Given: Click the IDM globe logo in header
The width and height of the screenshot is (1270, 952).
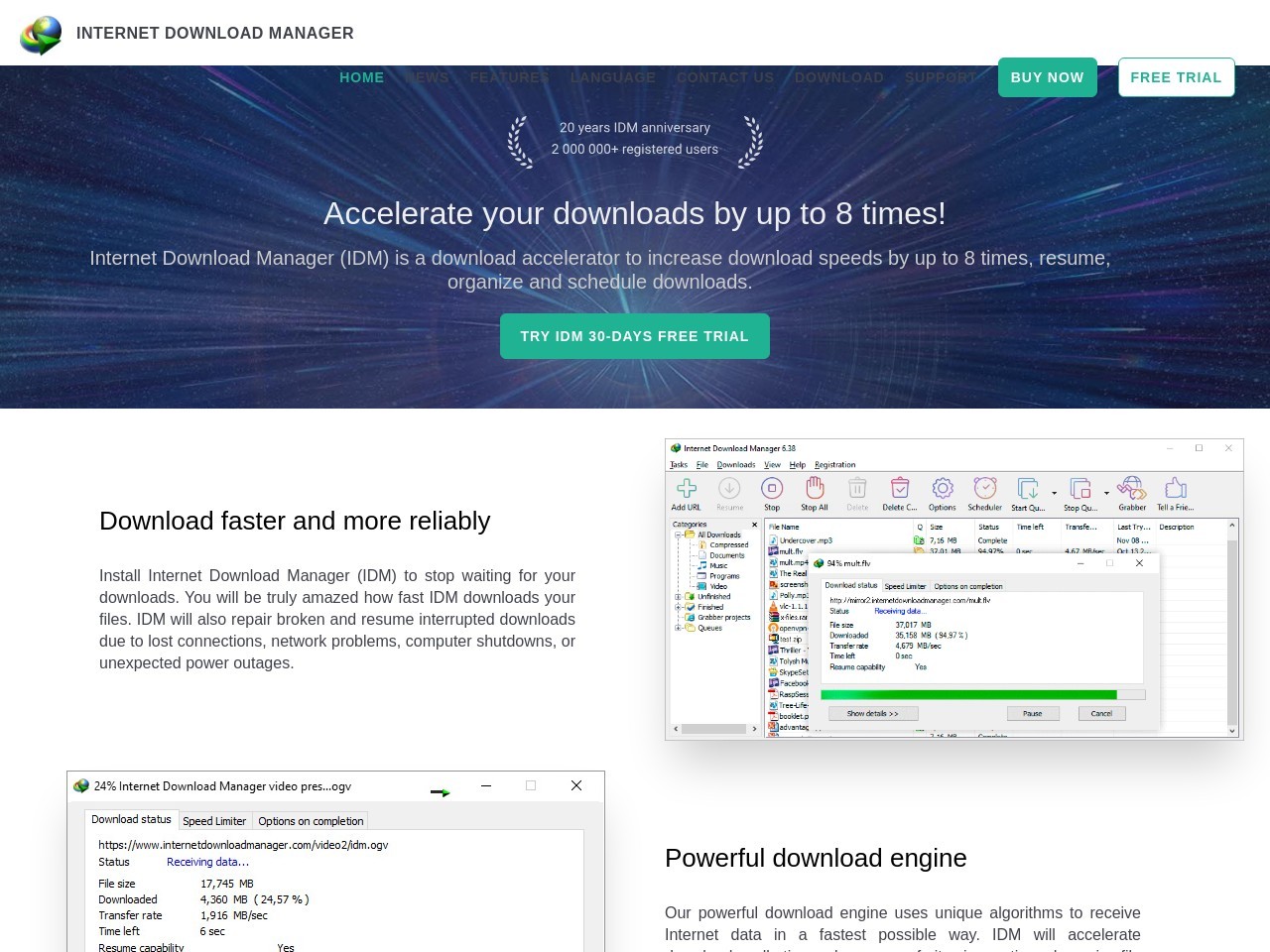Looking at the screenshot, I should 41,35.
